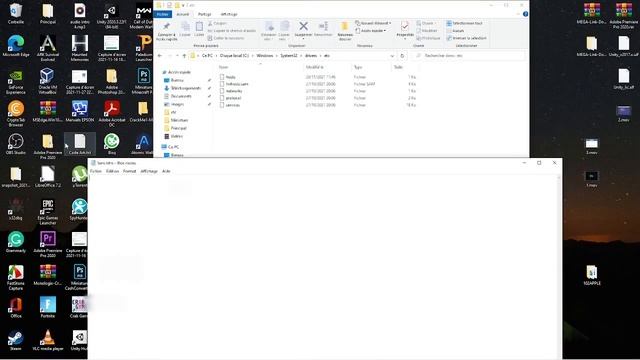Viewport: 640px width, 360px height.
Task: Select the Fortnite desktop icon
Action: tap(47, 307)
